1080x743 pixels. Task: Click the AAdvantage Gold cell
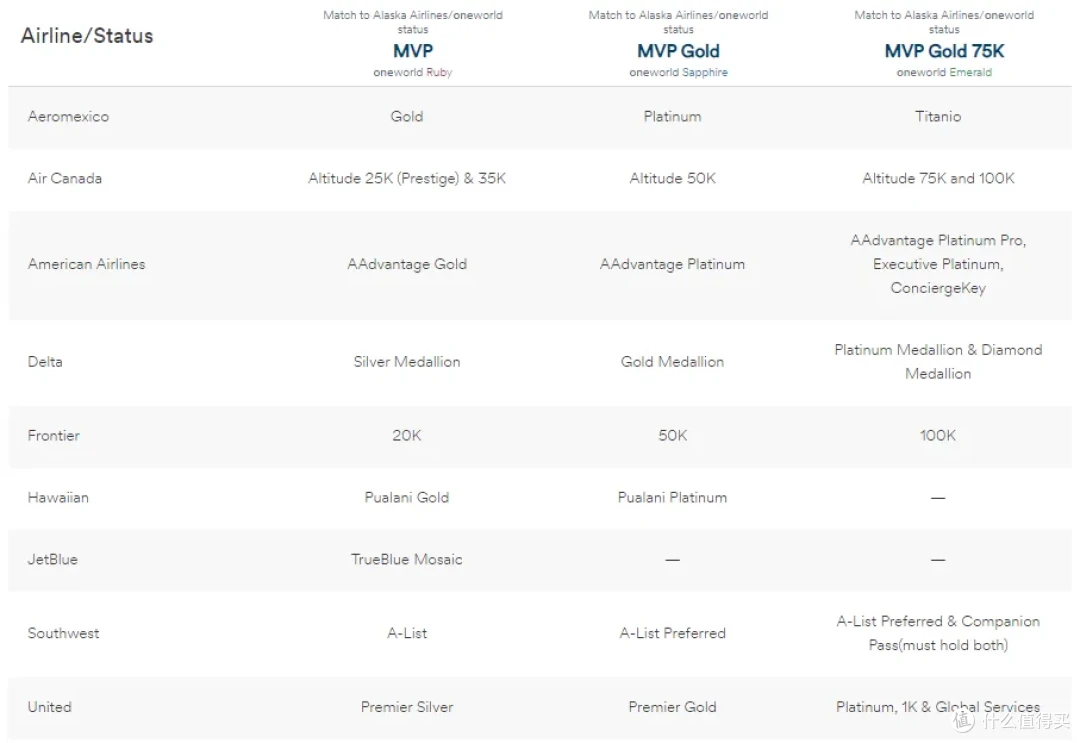[407, 264]
